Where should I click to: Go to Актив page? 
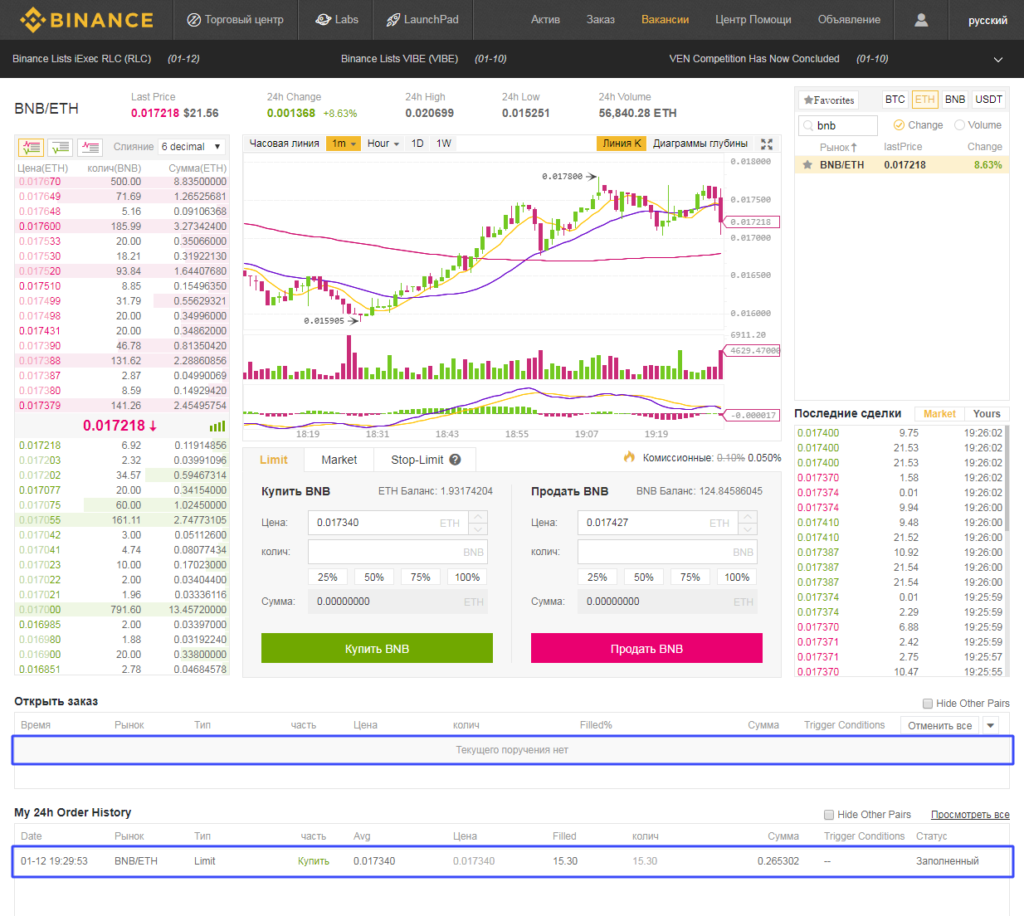[545, 20]
